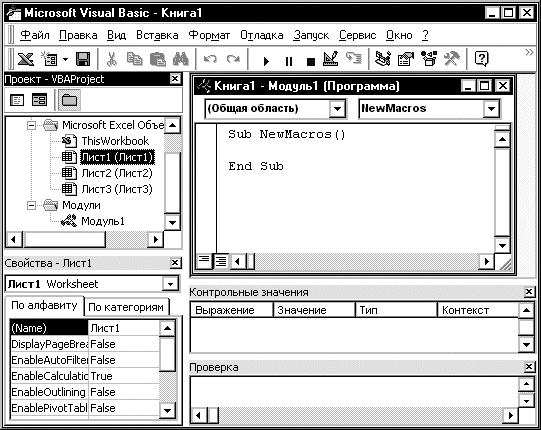Open the Лист1 Worksheet object dropdown
541x430 pixels.
[170, 284]
